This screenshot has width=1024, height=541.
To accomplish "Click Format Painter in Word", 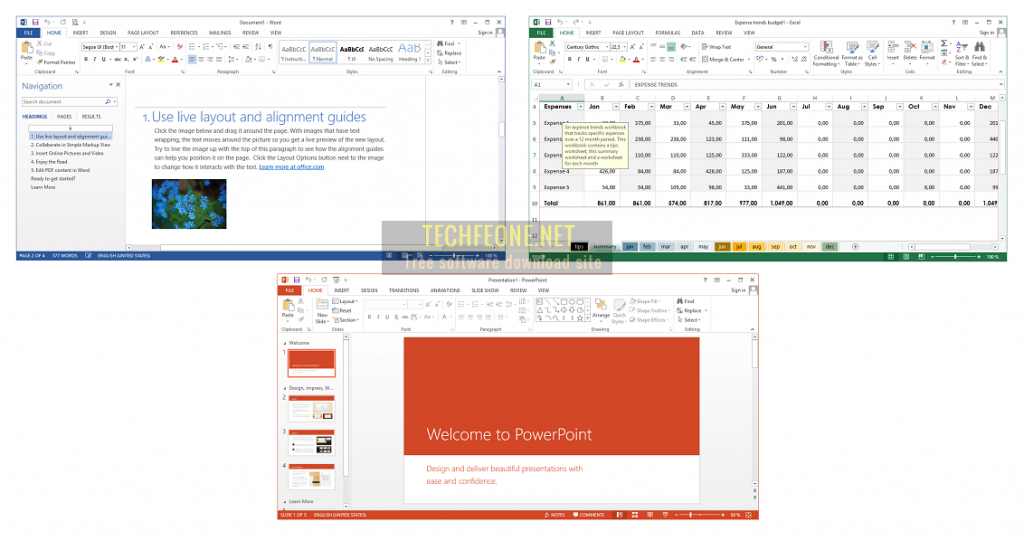I will coord(57,62).
